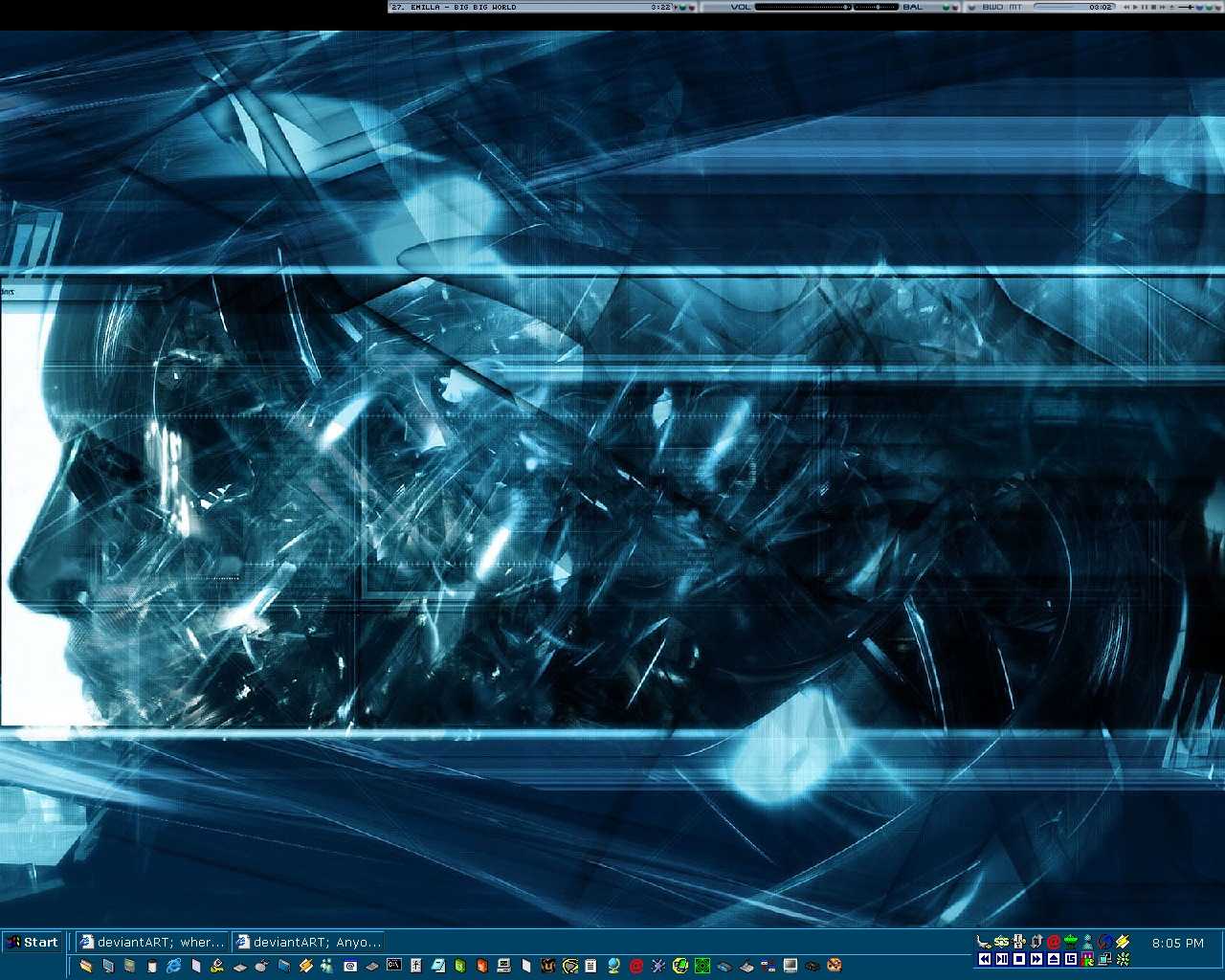Open the spider-like star icon in quick launch

coord(658,966)
